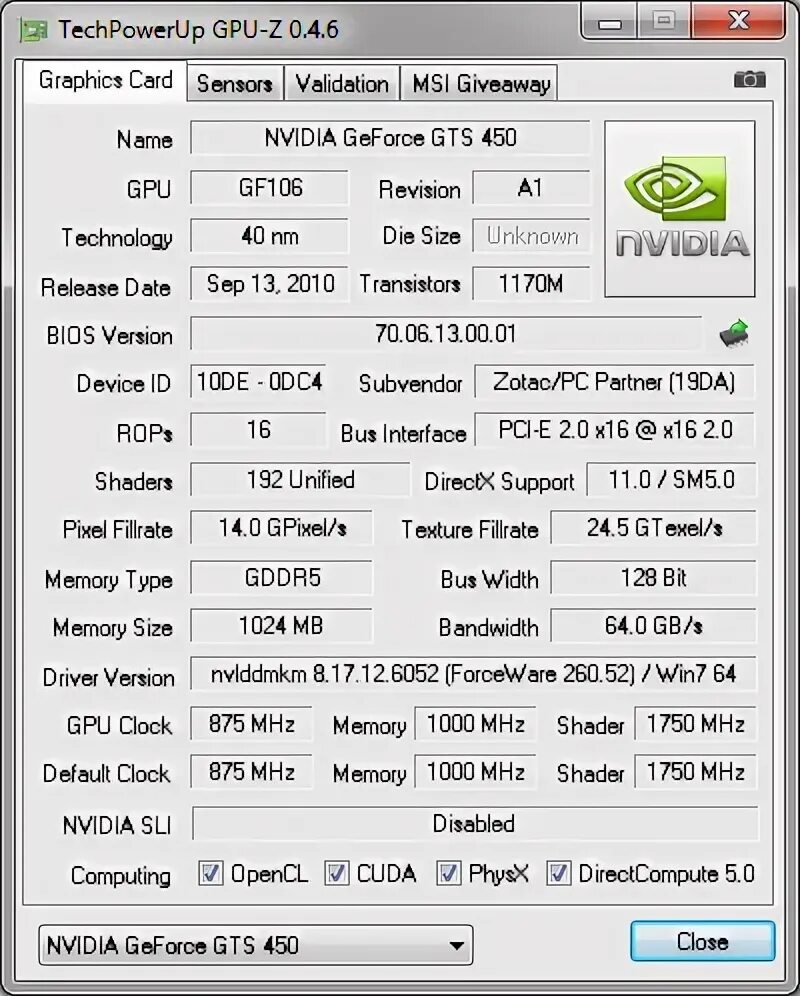Switch to the Sensors tab
This screenshot has height=996, width=800.
234,83
